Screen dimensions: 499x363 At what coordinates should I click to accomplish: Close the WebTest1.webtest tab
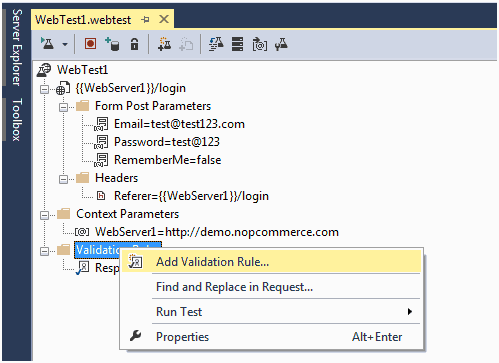pos(164,19)
